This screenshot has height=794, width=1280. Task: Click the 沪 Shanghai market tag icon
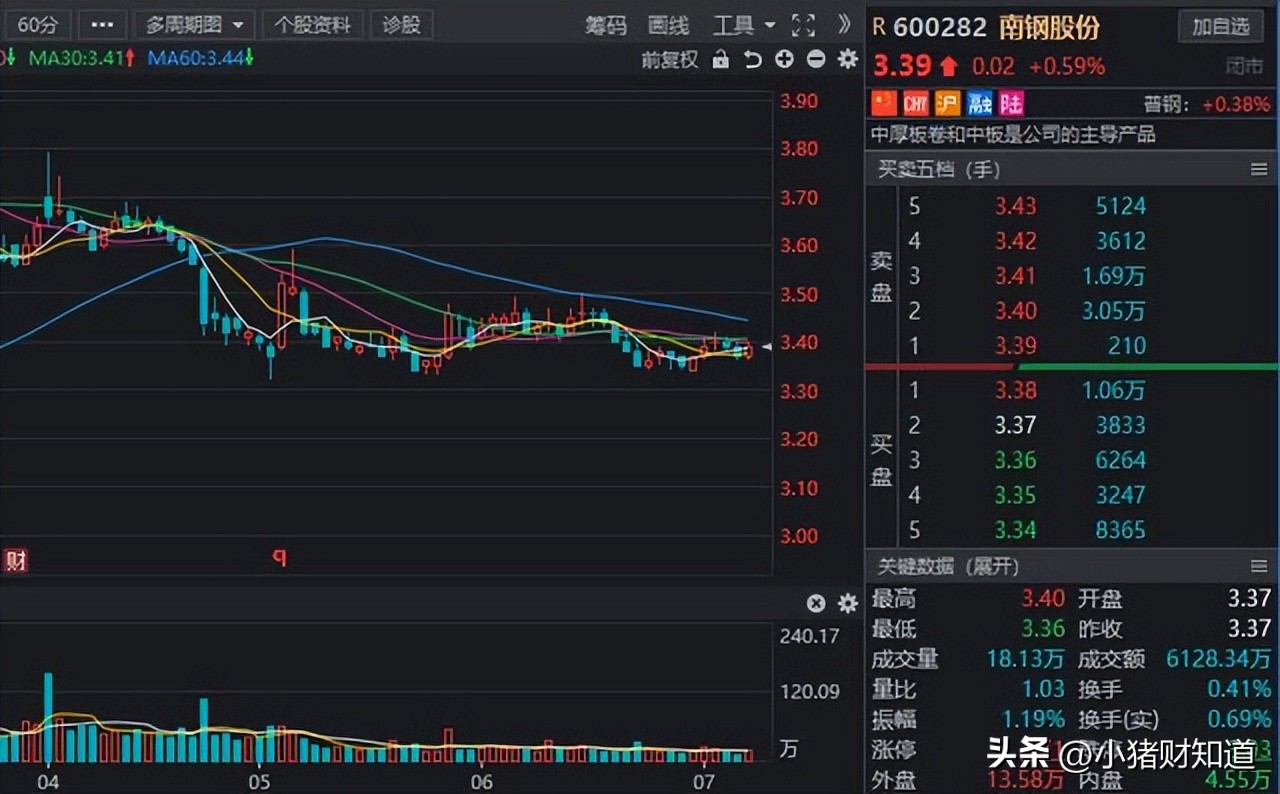point(947,103)
